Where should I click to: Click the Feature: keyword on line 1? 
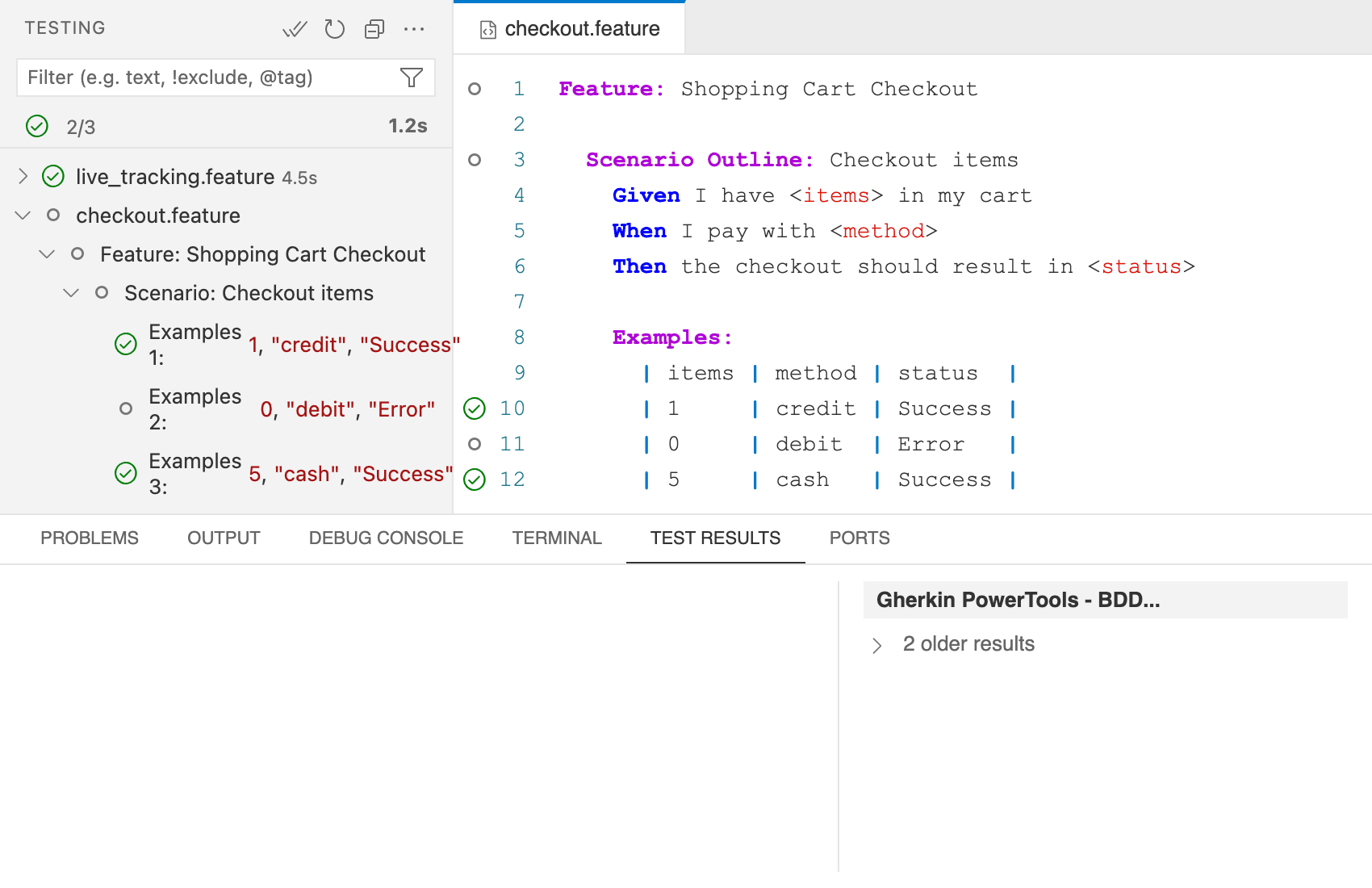coord(612,89)
